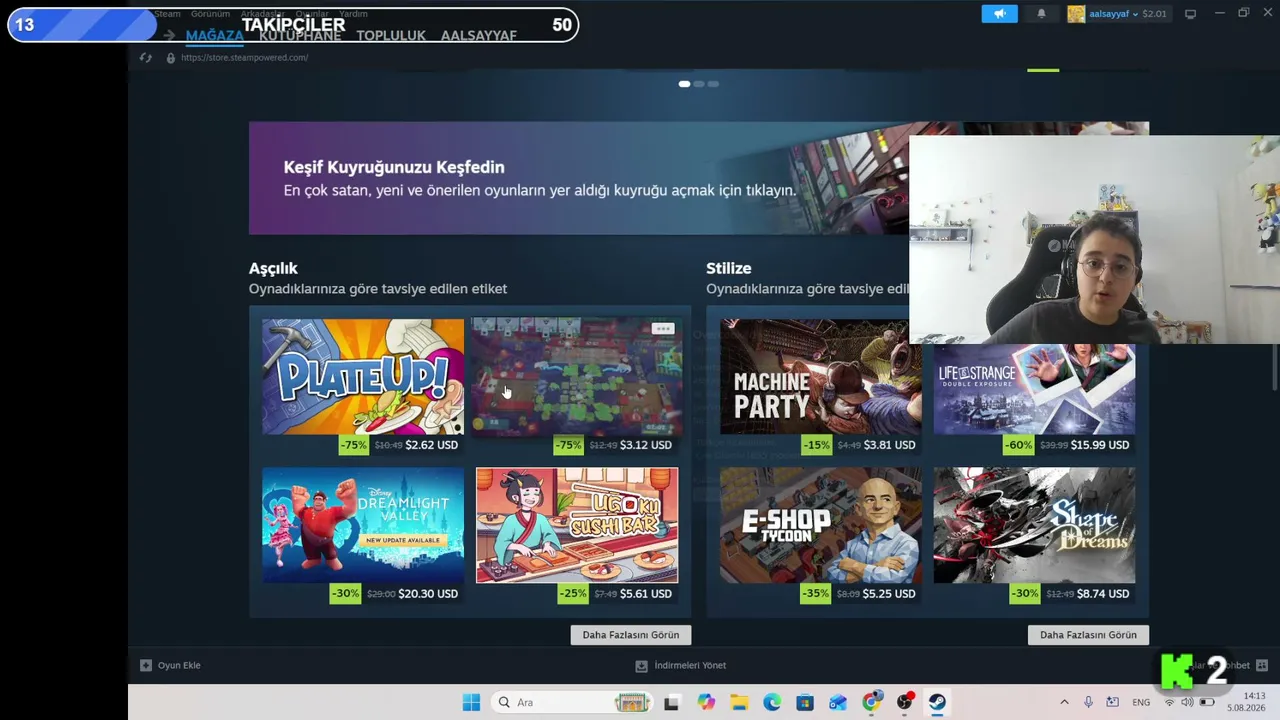
Task: Open the notifications bell
Action: pos(1041,14)
